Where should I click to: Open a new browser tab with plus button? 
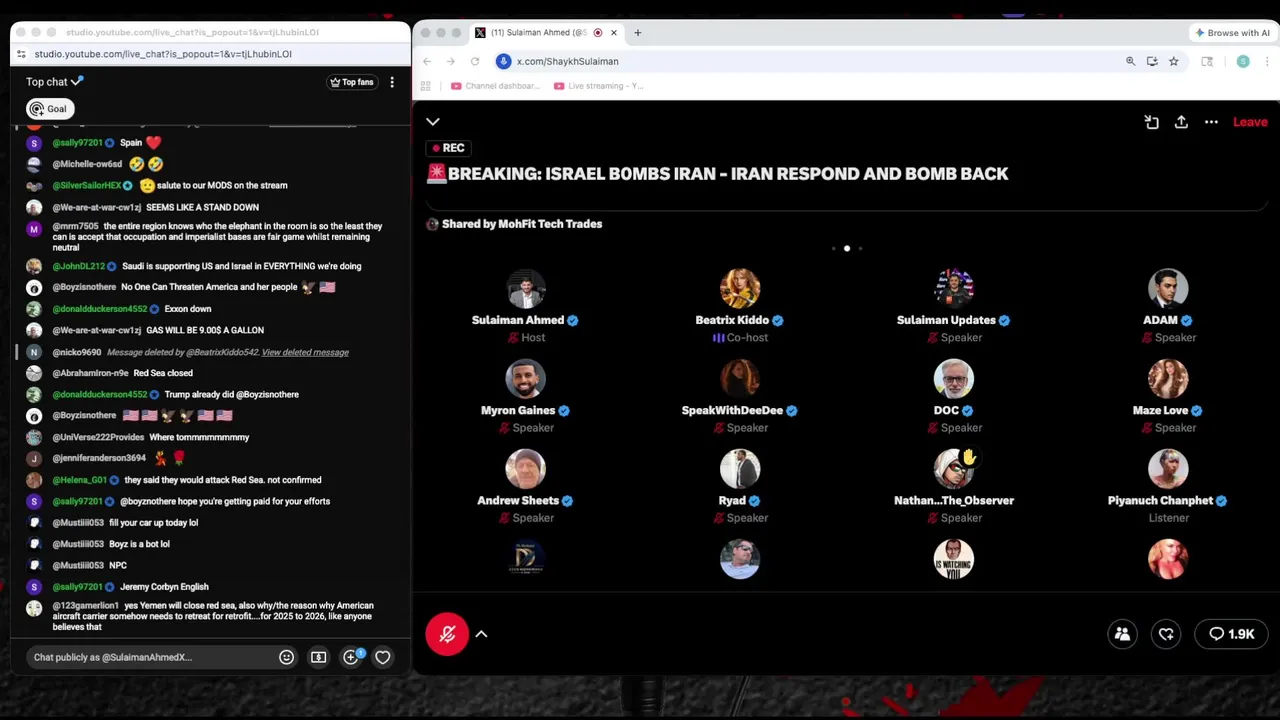(637, 33)
